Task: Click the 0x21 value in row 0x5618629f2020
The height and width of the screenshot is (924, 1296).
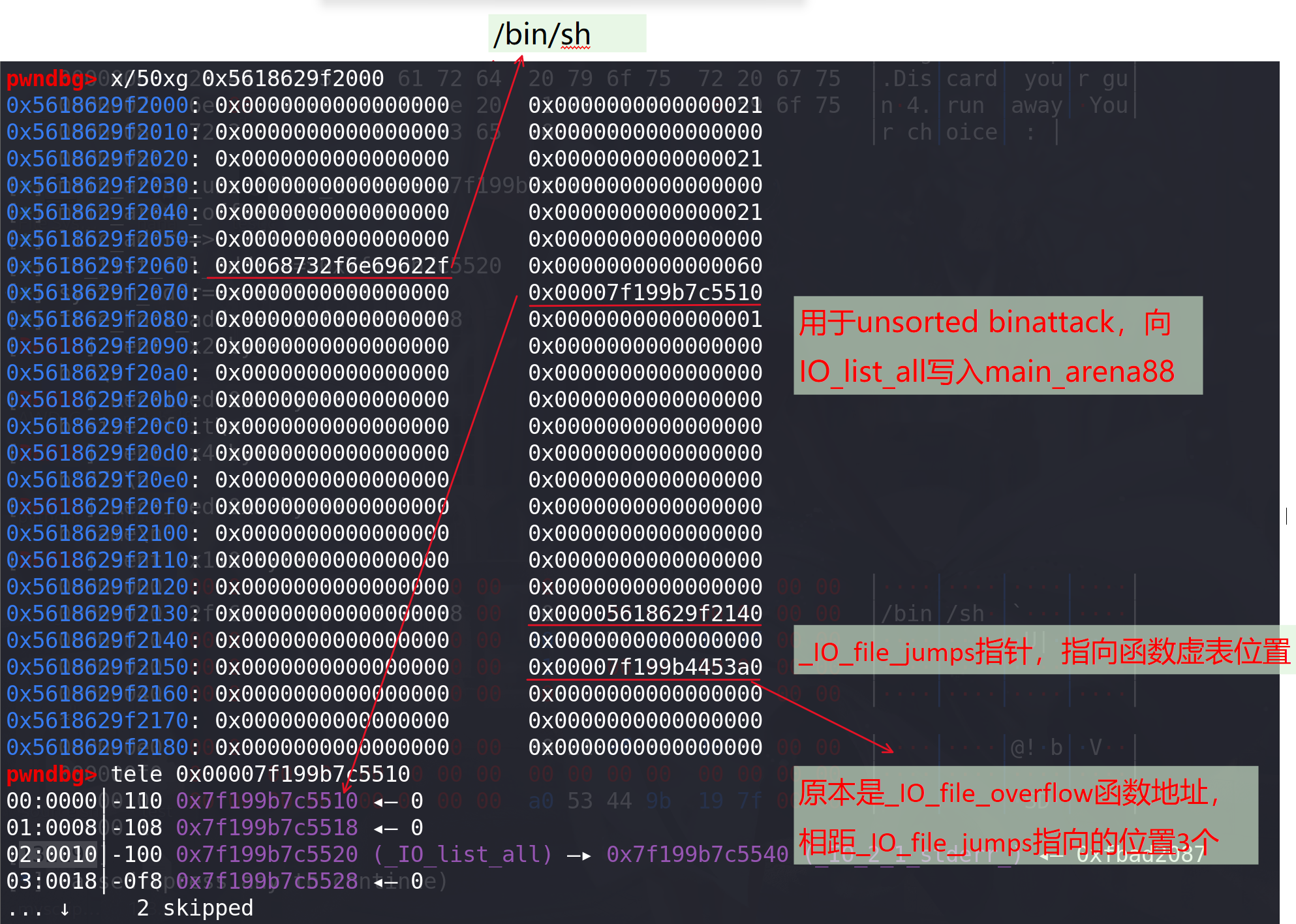Action: tap(645, 159)
